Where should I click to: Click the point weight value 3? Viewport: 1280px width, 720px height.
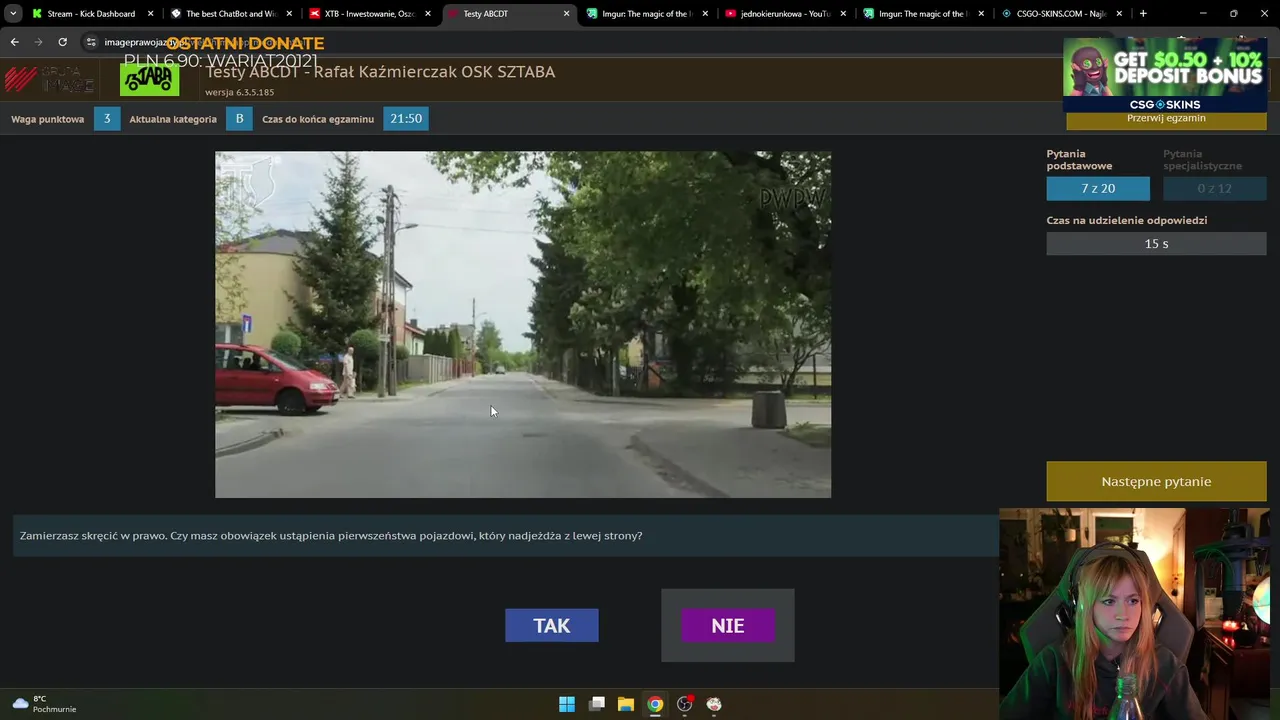click(x=107, y=118)
